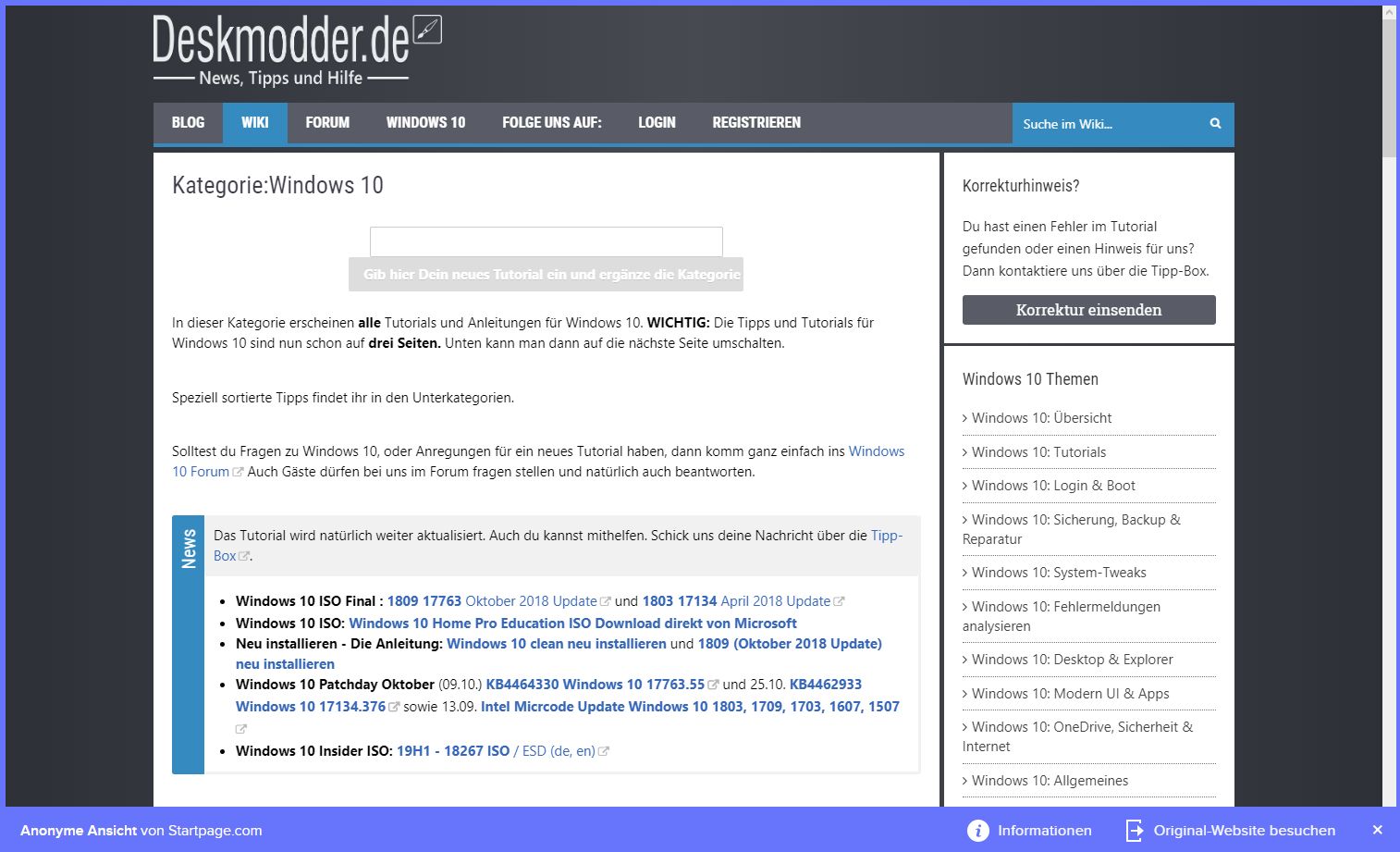Click the Original-Website besuchen exit icon
Image resolution: width=1400 pixels, height=852 pixels.
click(x=1134, y=831)
